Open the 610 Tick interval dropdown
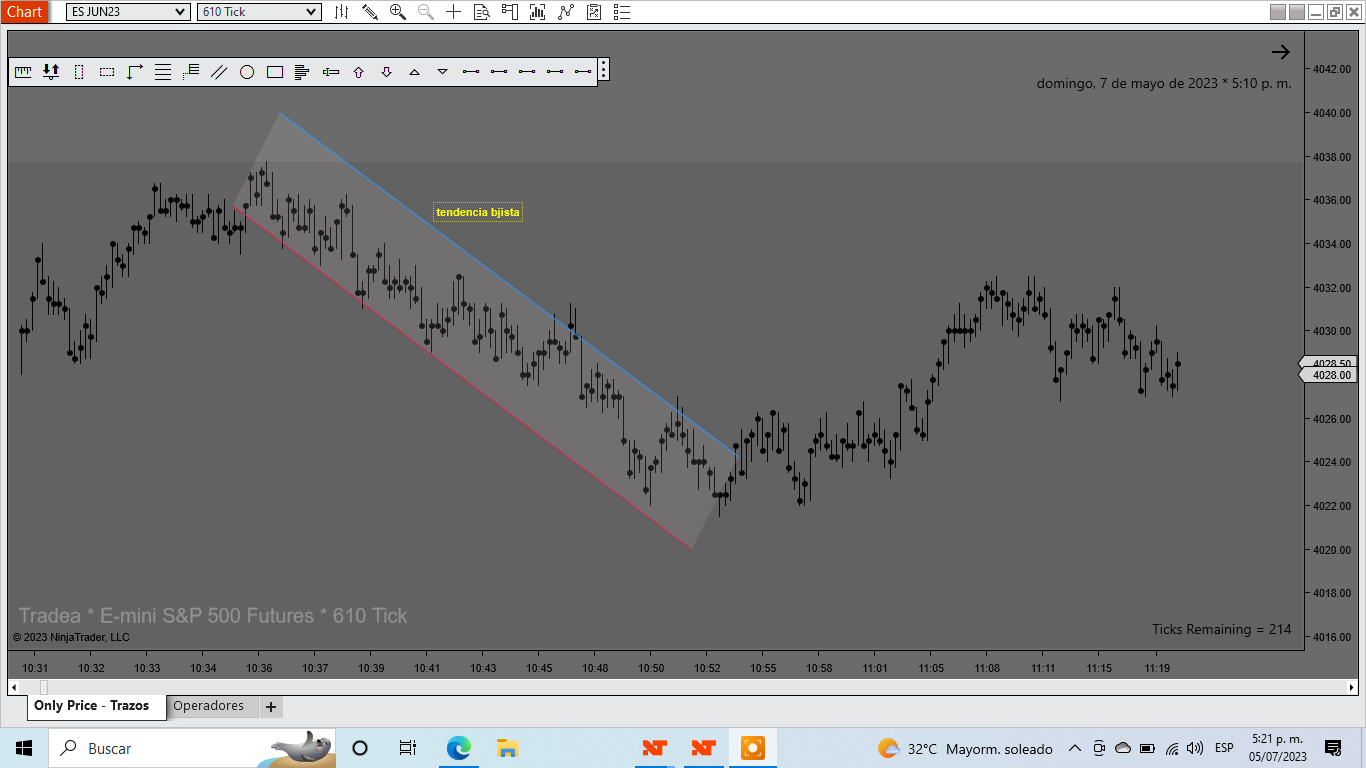Screen dimensions: 1366x768 pyautogui.click(x=260, y=12)
